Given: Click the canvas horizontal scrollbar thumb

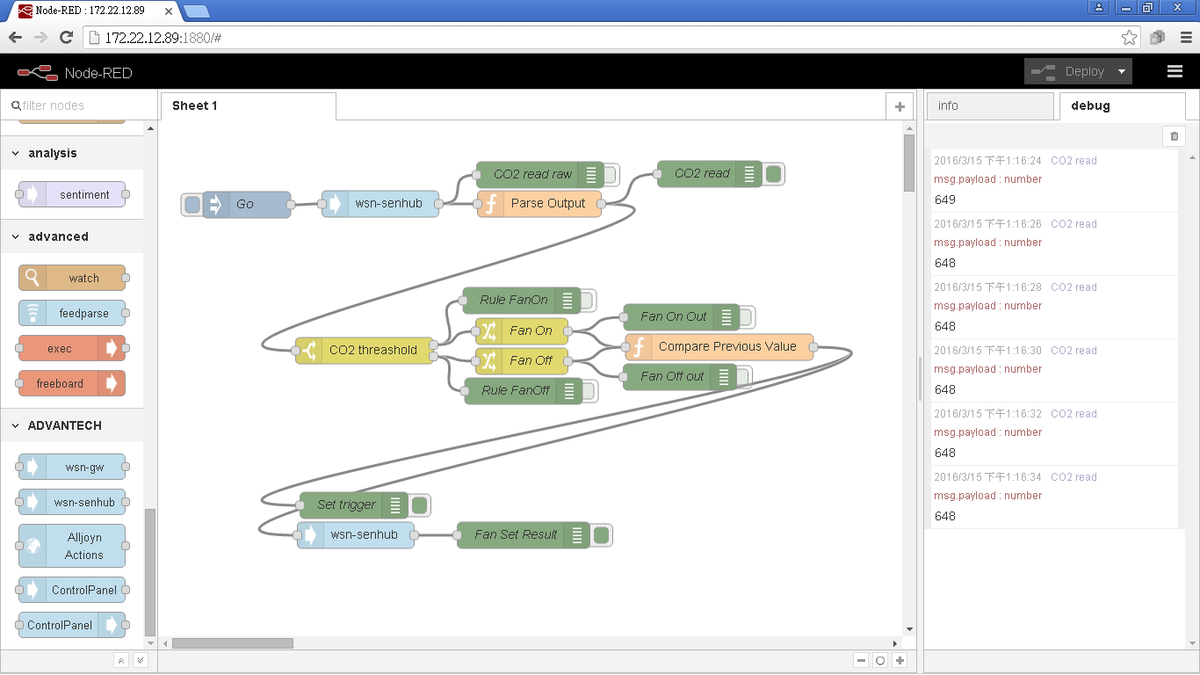Looking at the screenshot, I should pyautogui.click(x=232, y=643).
